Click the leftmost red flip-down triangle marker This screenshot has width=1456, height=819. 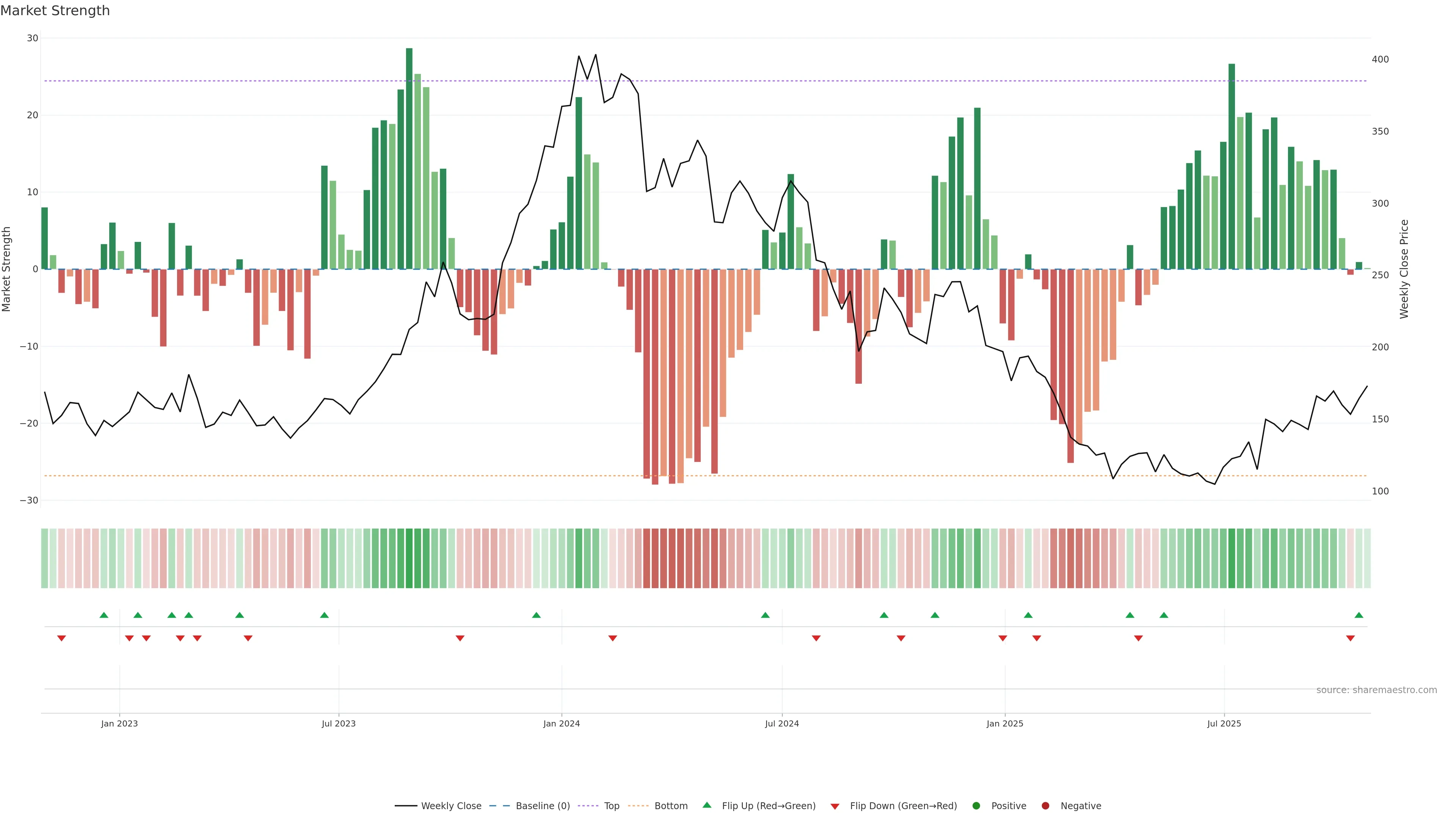click(x=61, y=638)
